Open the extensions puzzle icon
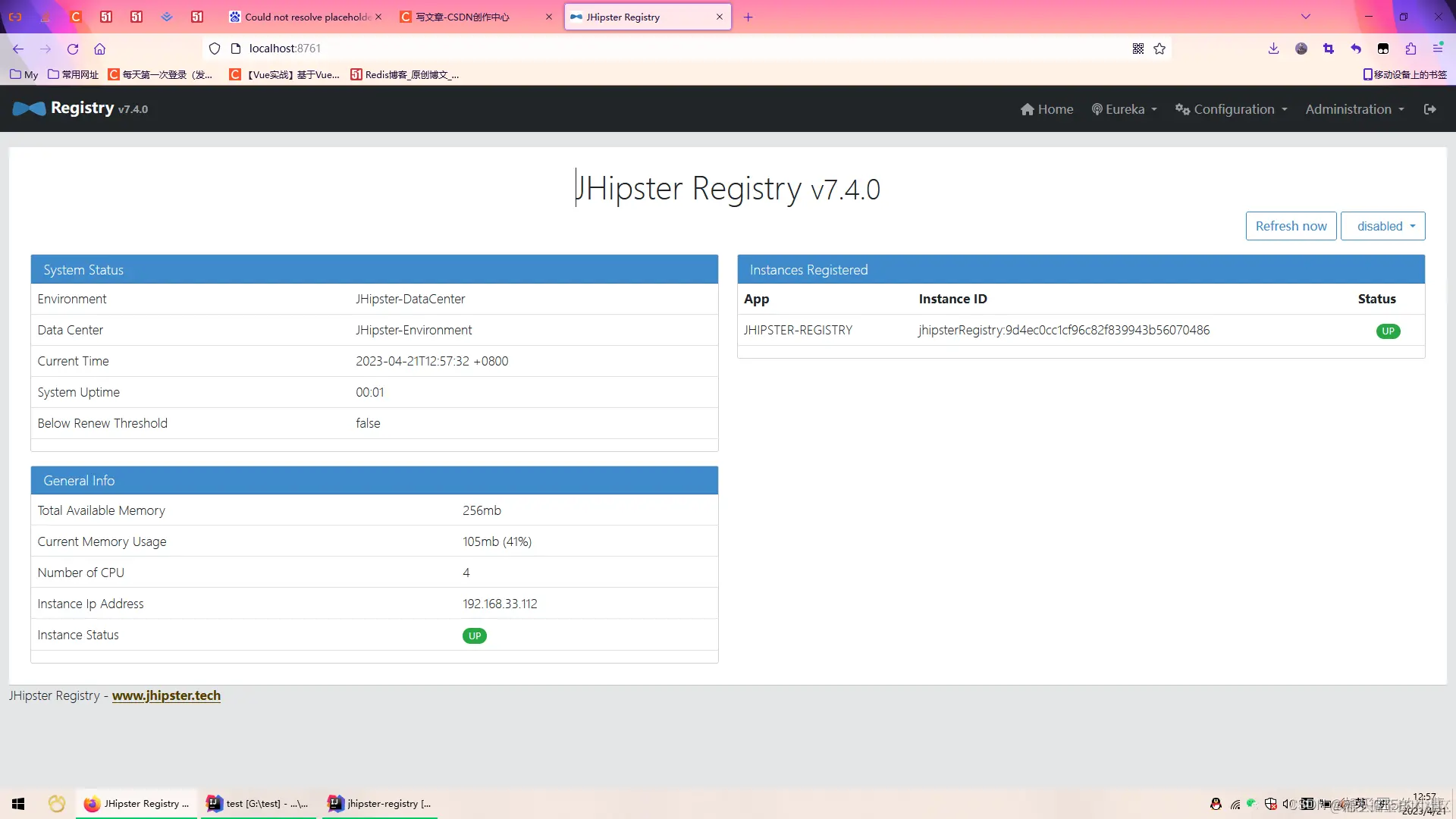The width and height of the screenshot is (1456, 819). [x=1410, y=49]
